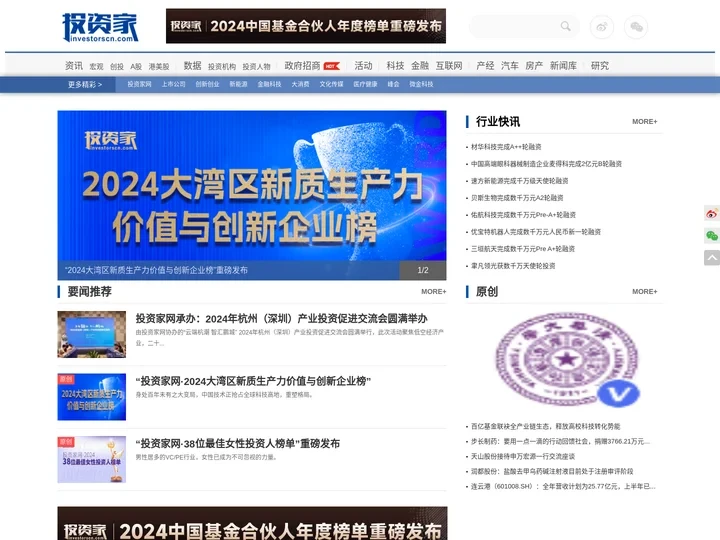Open the 产经 navigation item

tap(485, 66)
